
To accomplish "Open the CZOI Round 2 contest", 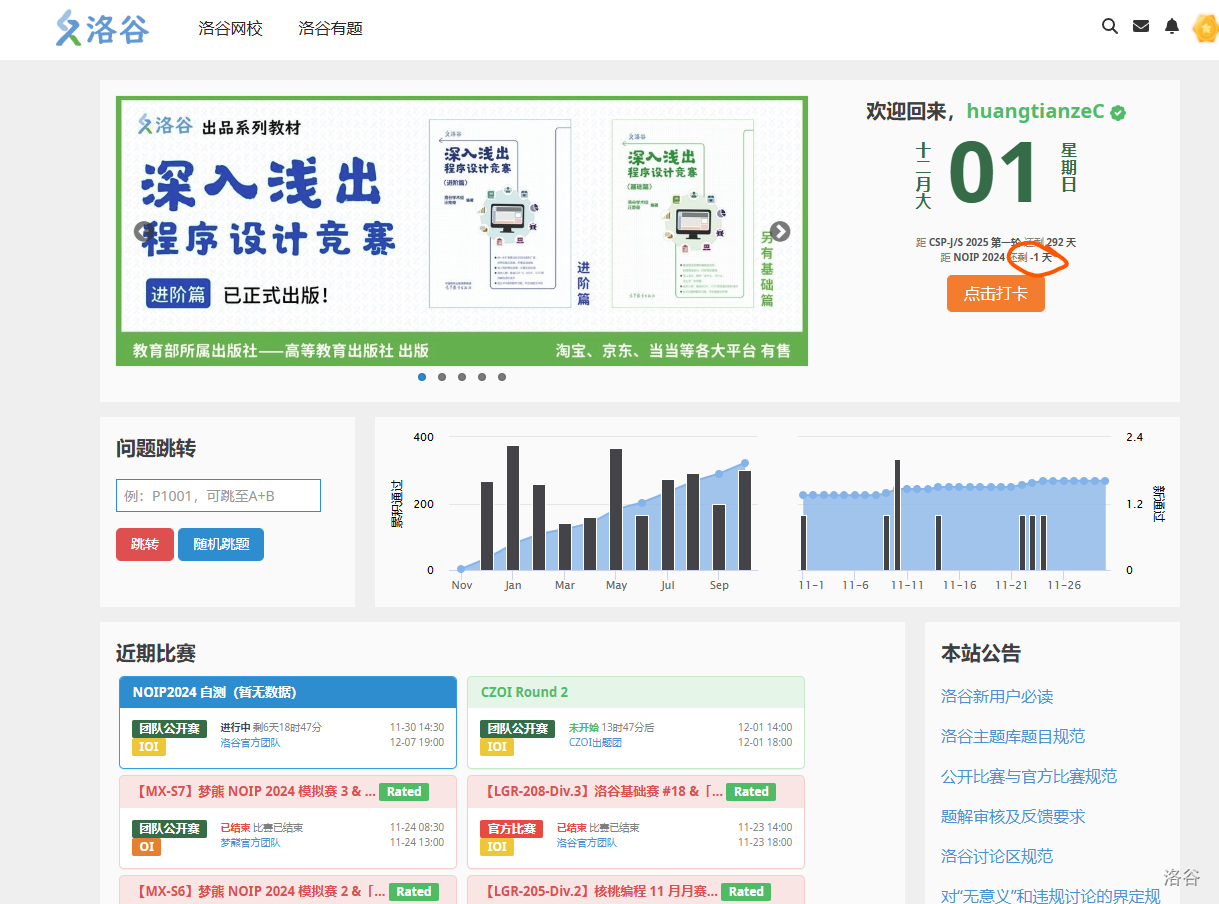I will pos(524,692).
